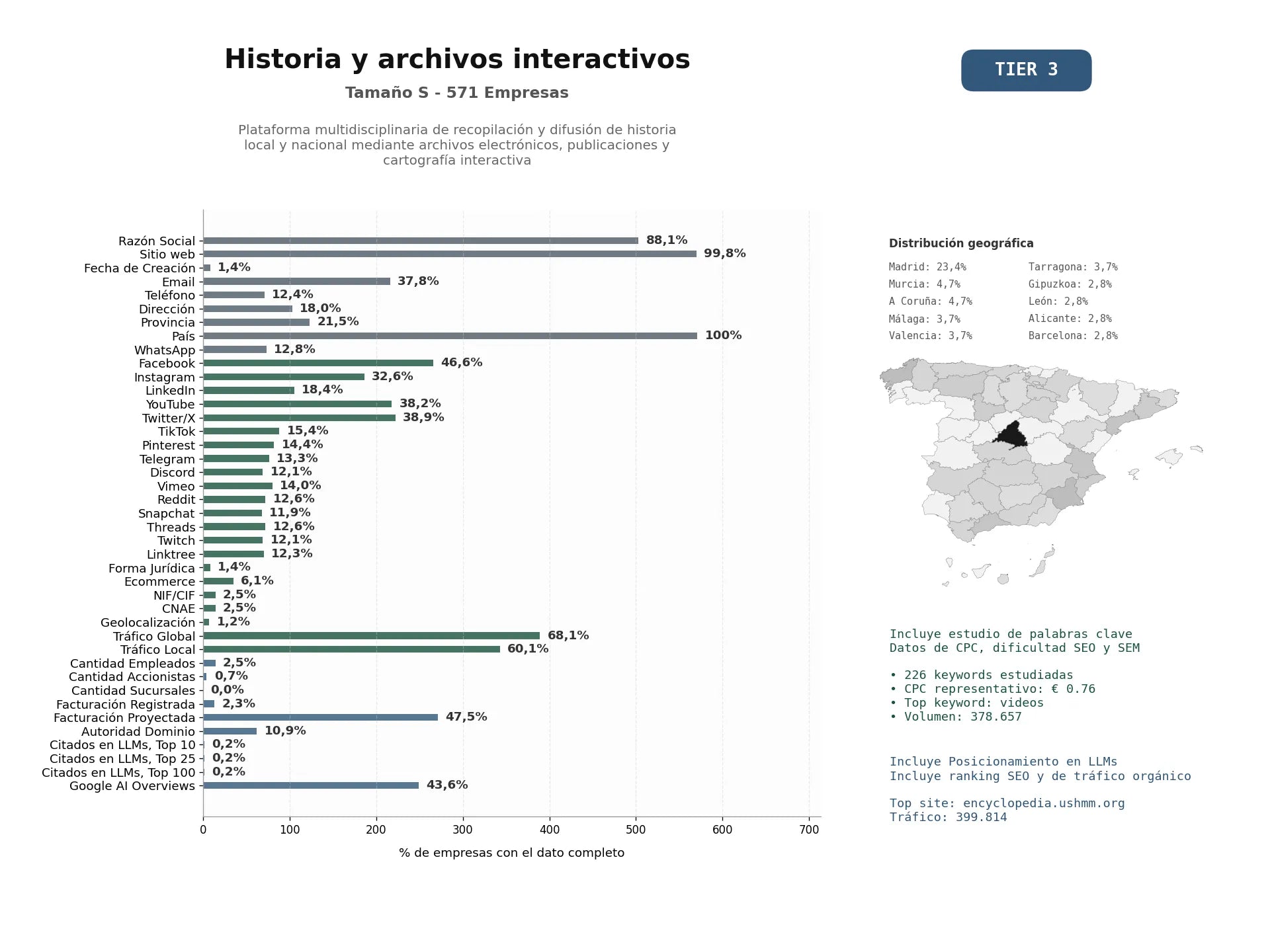Click the 'Forma Jurídica' row label
This screenshot has height=952, width=1270.
click(152, 569)
